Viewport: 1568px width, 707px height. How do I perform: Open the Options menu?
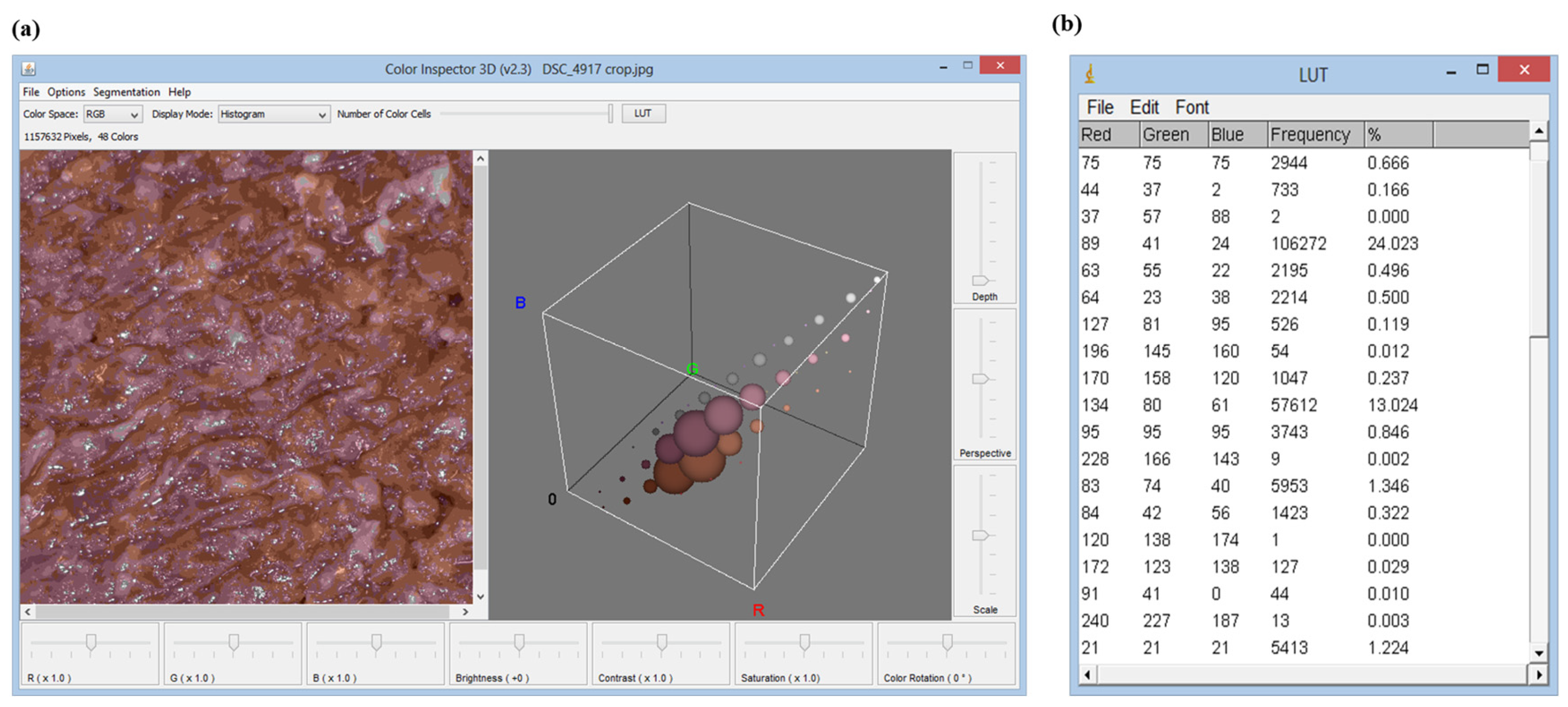[x=67, y=92]
